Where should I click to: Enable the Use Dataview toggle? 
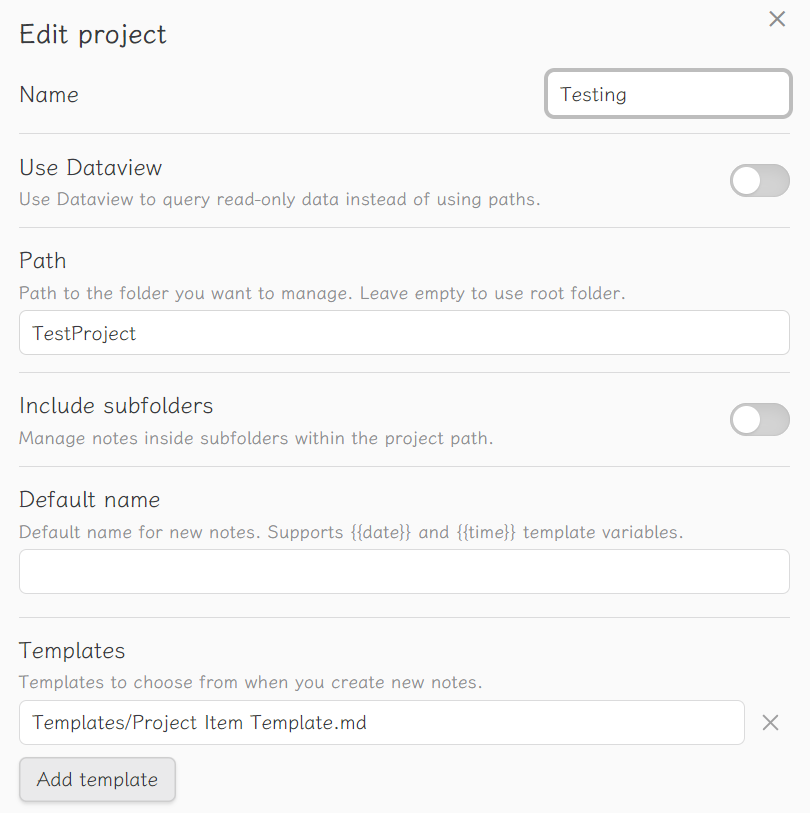[759, 181]
